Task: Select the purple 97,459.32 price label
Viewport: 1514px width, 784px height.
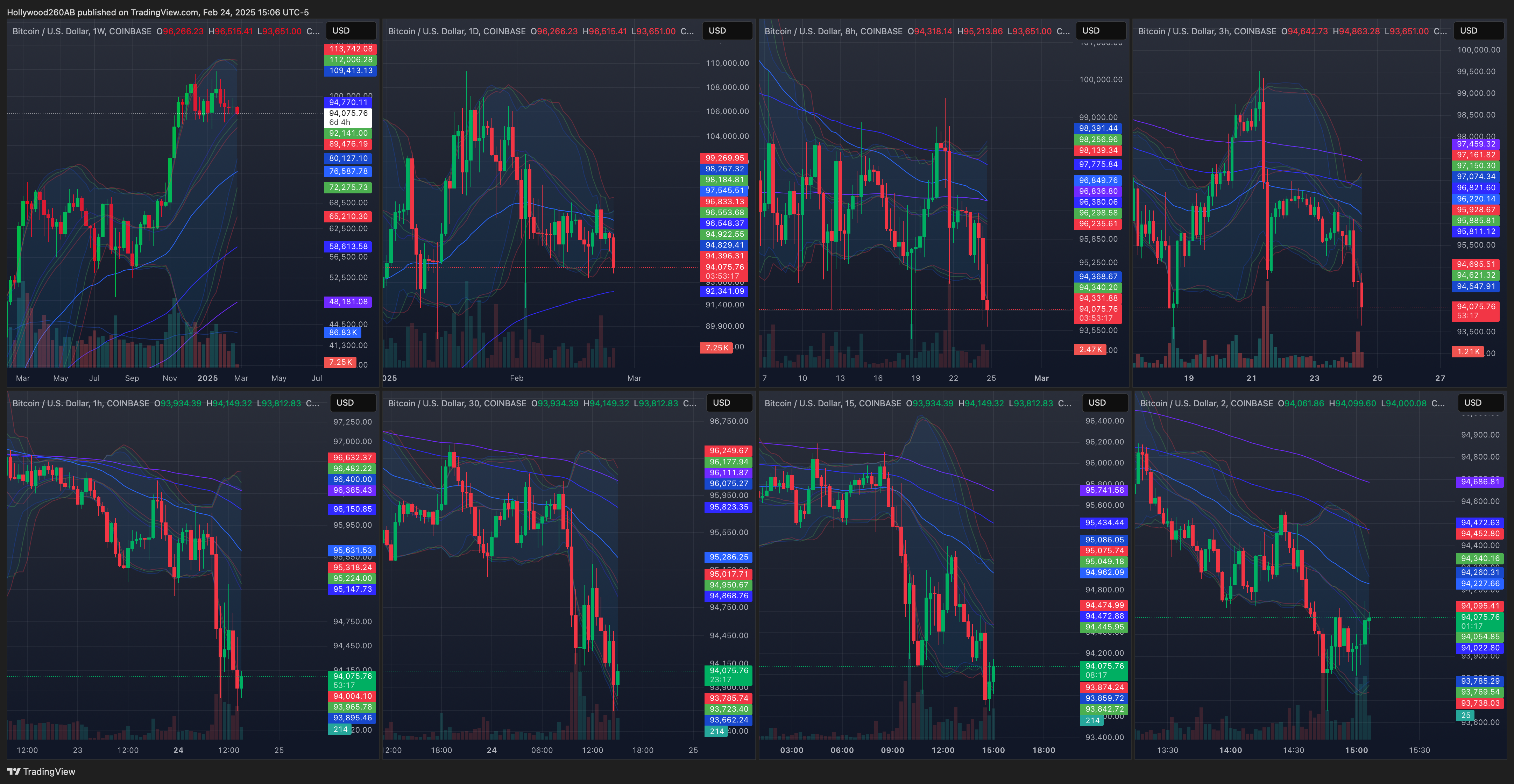Action: (x=1476, y=144)
